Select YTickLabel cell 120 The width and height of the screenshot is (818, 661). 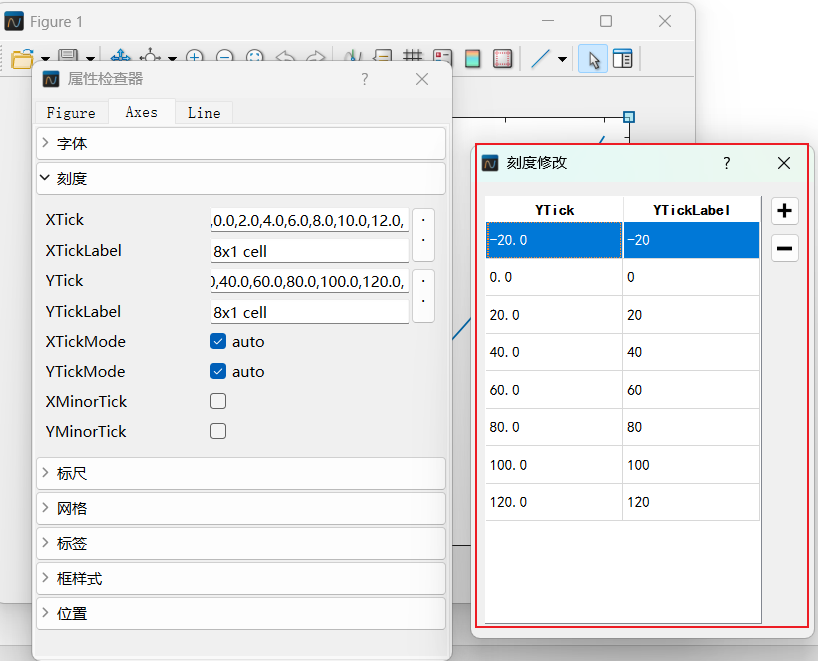pos(691,502)
